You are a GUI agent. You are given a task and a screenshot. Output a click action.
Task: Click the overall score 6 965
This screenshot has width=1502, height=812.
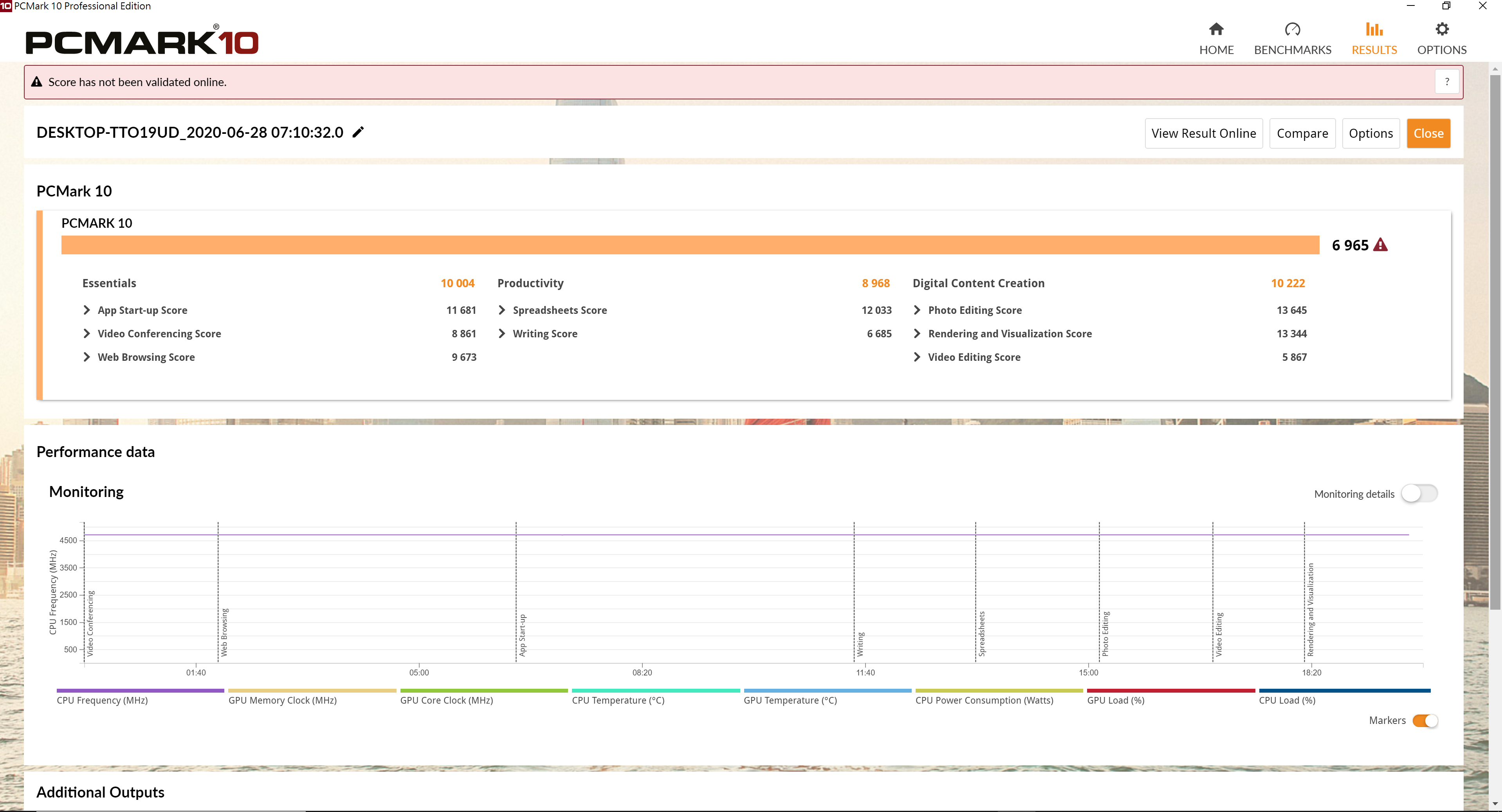pos(1351,245)
